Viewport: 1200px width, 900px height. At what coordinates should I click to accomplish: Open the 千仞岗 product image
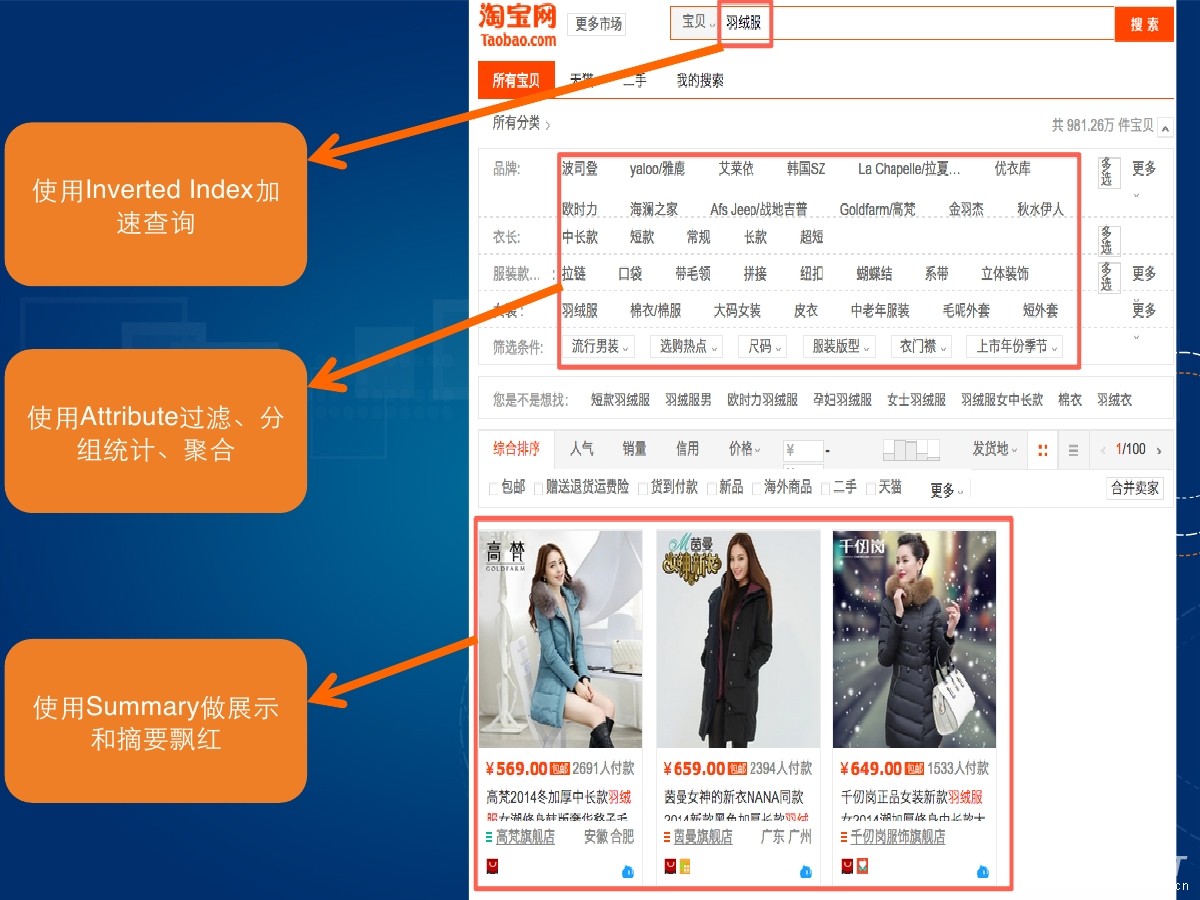914,639
